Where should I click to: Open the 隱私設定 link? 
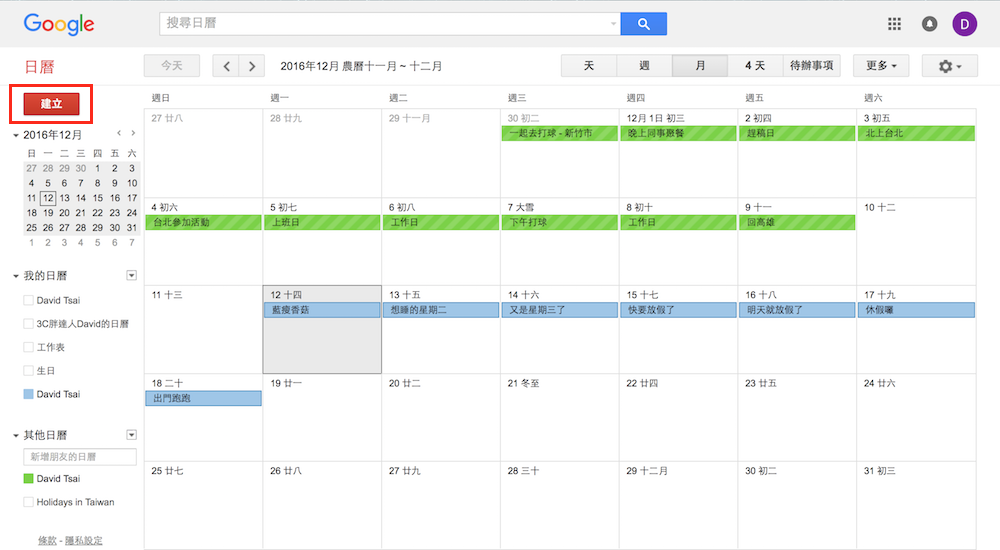(x=83, y=540)
